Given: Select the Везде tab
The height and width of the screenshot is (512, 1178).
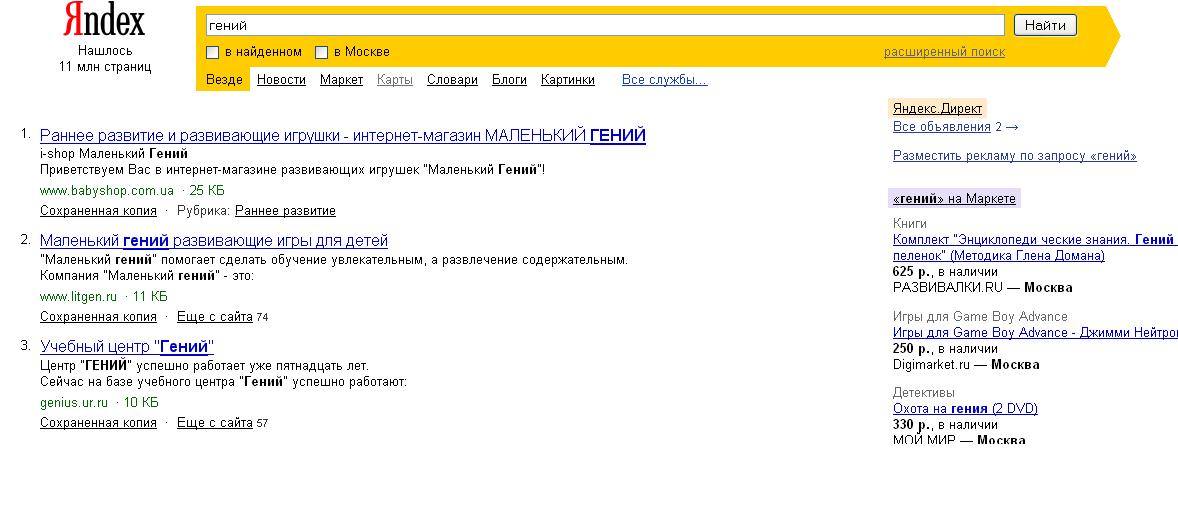Looking at the screenshot, I should click(224, 80).
